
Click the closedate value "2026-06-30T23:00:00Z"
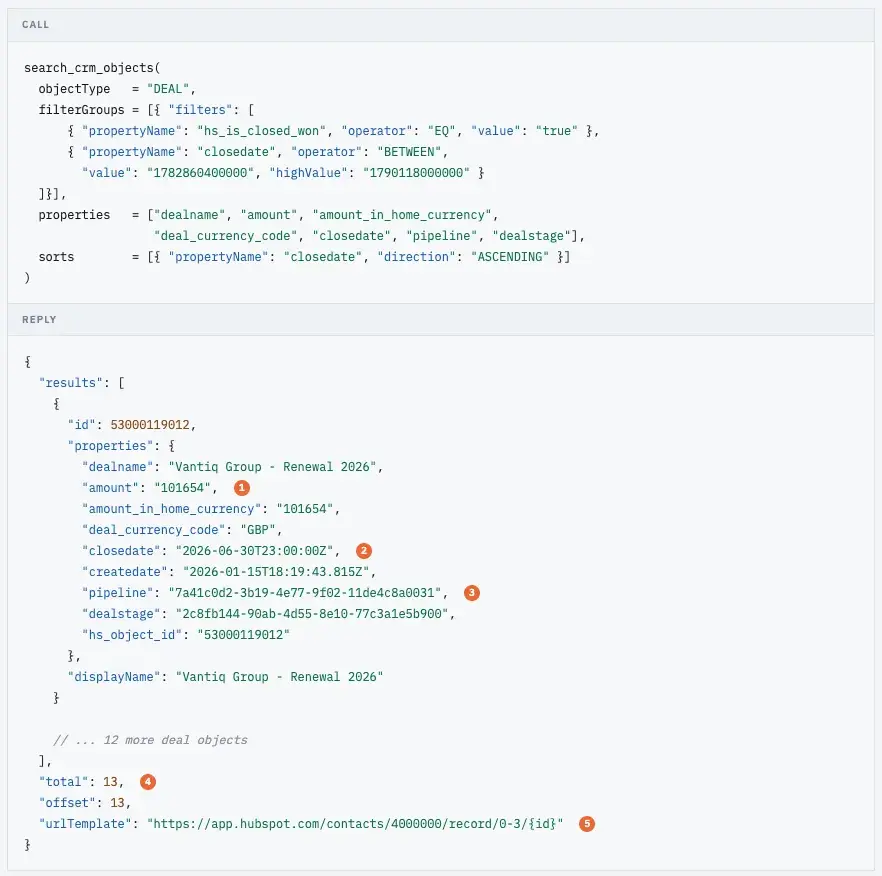coord(254,551)
